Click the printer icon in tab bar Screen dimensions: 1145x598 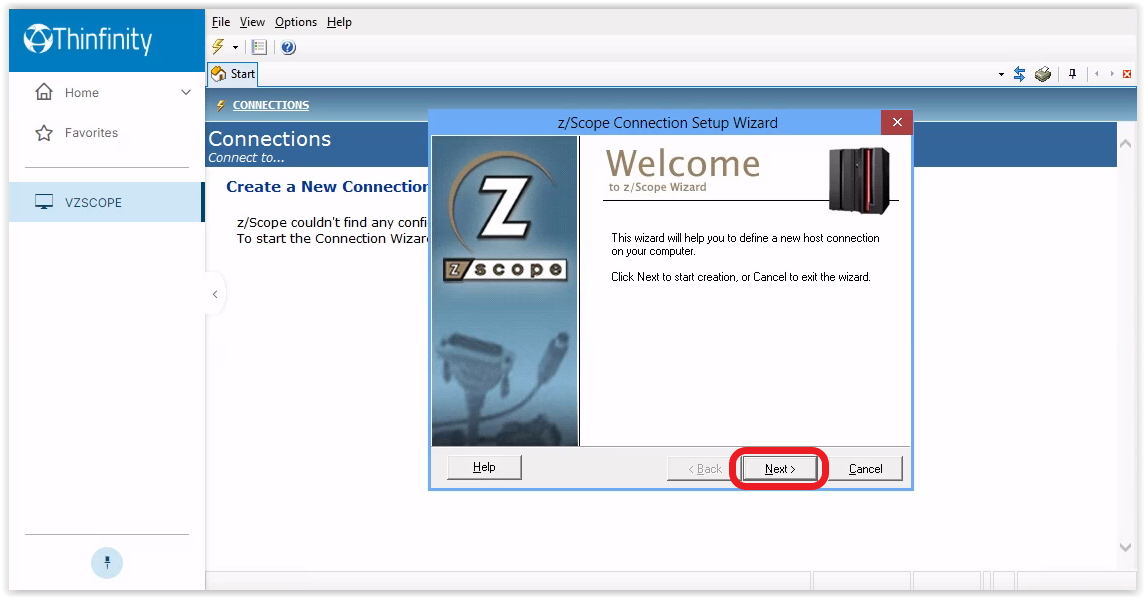click(x=1043, y=74)
